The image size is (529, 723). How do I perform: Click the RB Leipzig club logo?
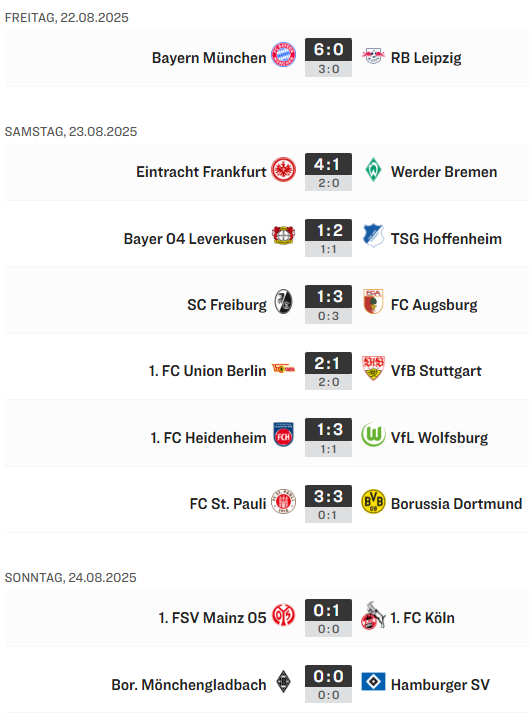pos(373,56)
